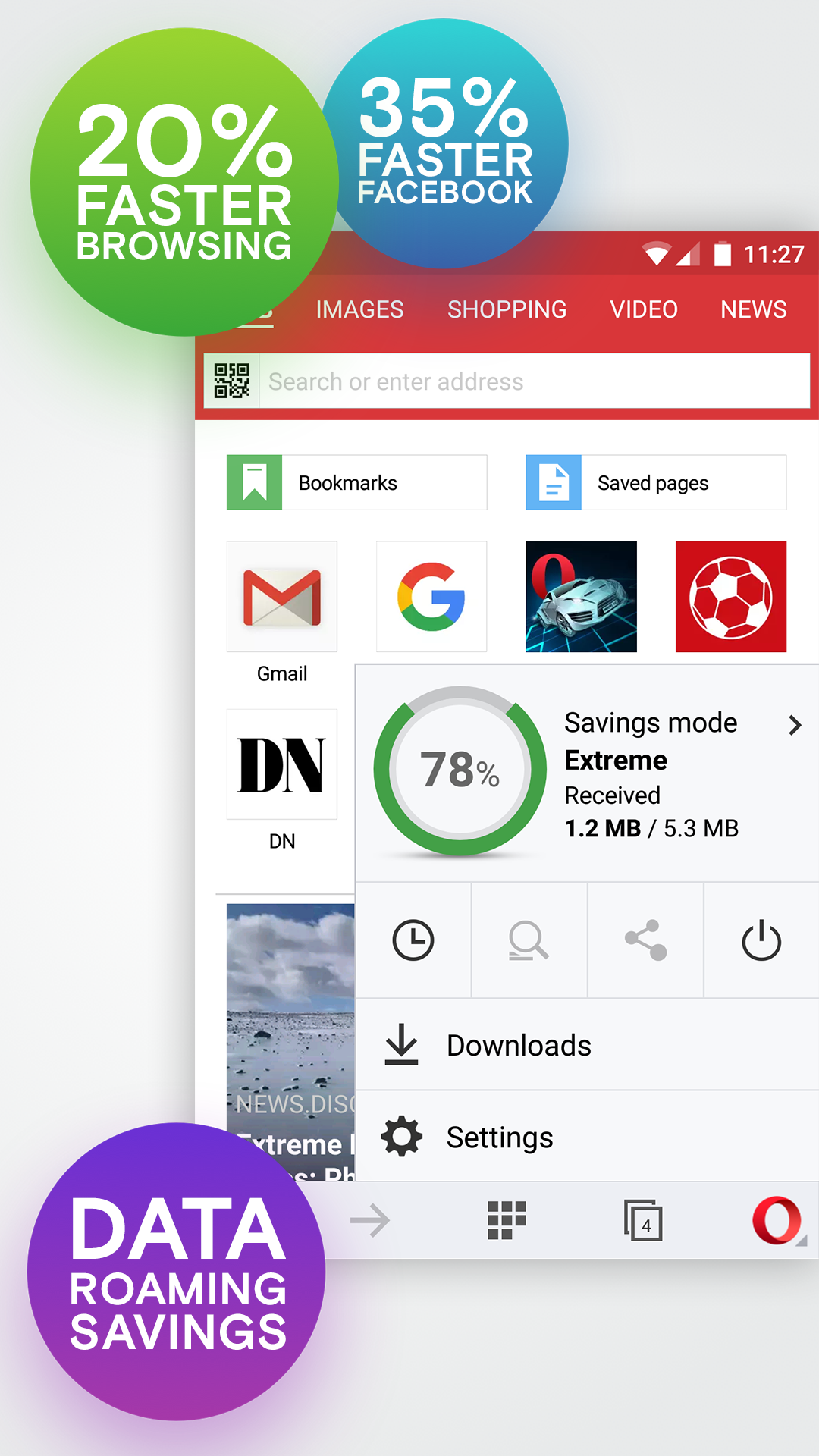Switch to the IMAGES tab
819x1456 pixels.
[359, 309]
